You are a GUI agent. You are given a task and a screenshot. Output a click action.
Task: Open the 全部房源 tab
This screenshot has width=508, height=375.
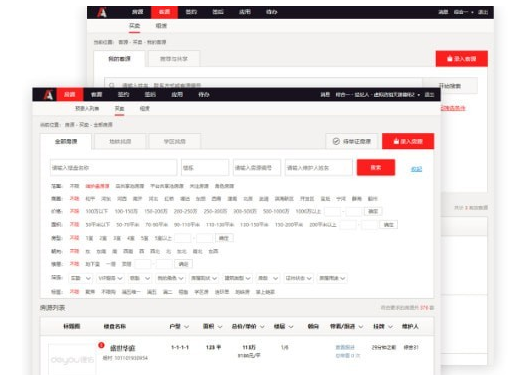(66, 141)
